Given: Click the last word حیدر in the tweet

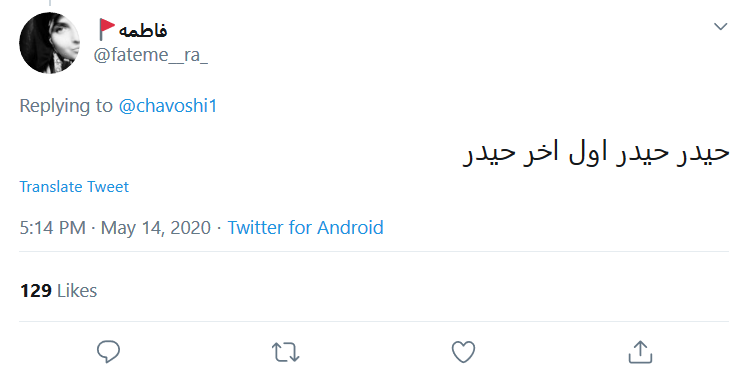Looking at the screenshot, I should 488,154.
